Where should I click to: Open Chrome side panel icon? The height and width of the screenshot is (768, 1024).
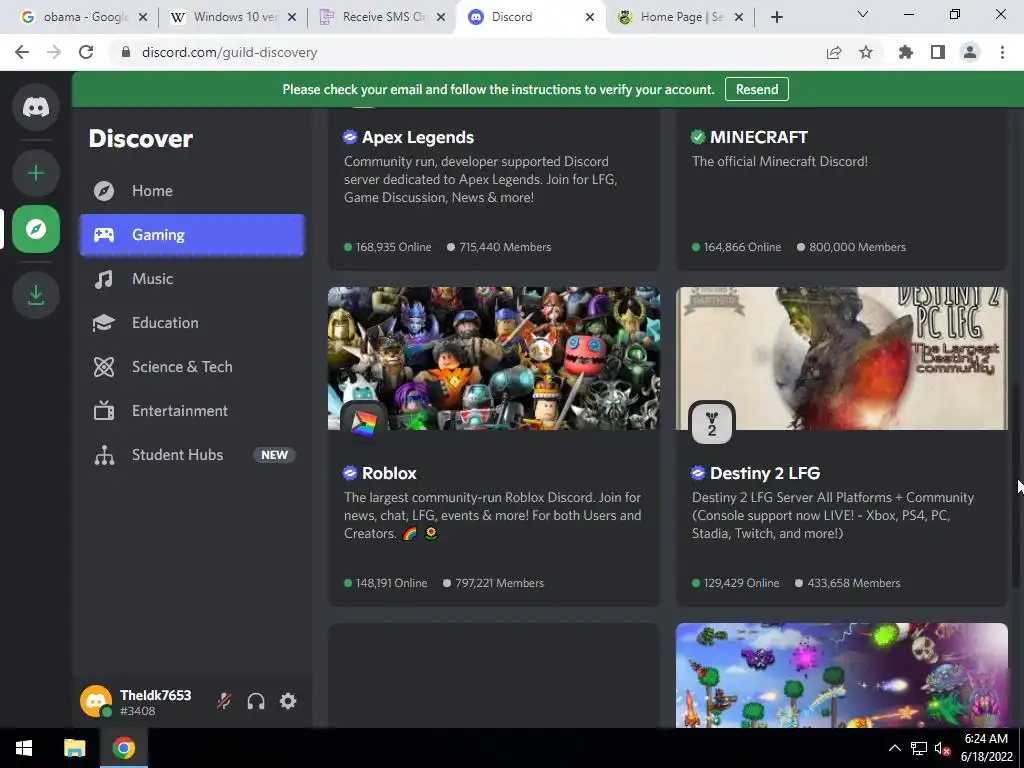[938, 52]
